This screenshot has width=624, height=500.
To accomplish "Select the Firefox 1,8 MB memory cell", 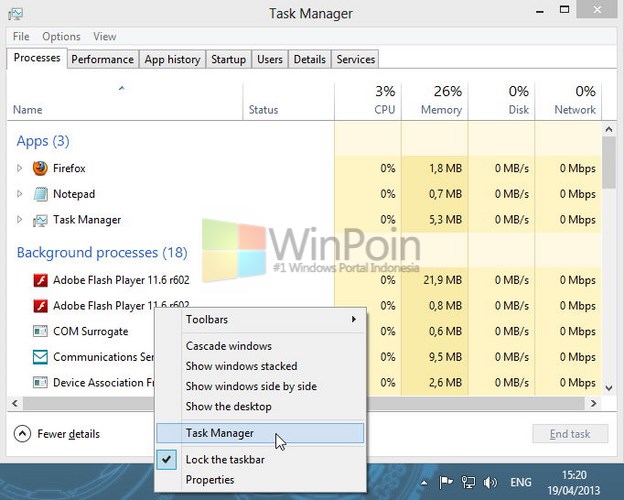I will tap(435, 168).
